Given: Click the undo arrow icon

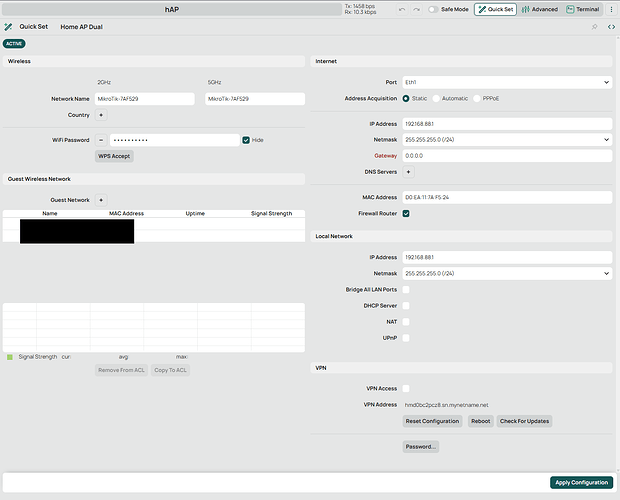Looking at the screenshot, I should pyautogui.click(x=402, y=9).
